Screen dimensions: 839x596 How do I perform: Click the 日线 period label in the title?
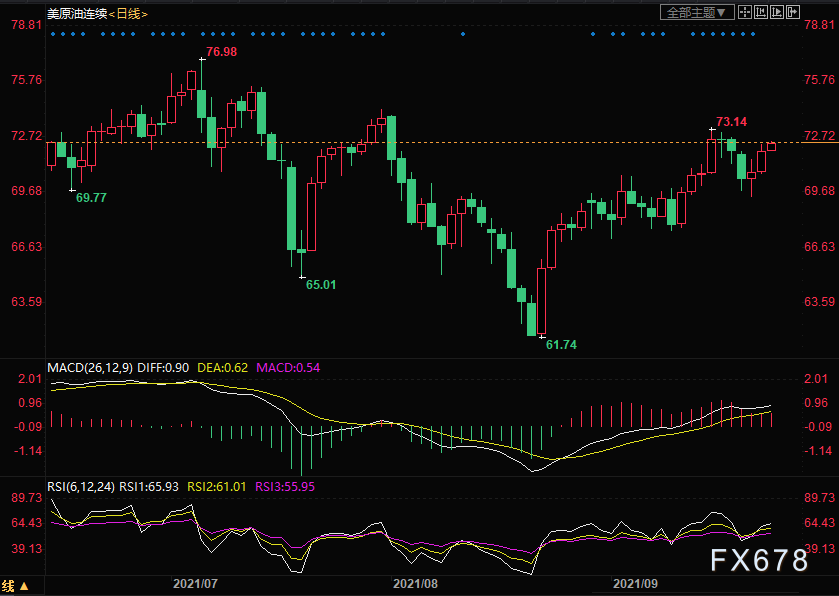click(x=127, y=14)
